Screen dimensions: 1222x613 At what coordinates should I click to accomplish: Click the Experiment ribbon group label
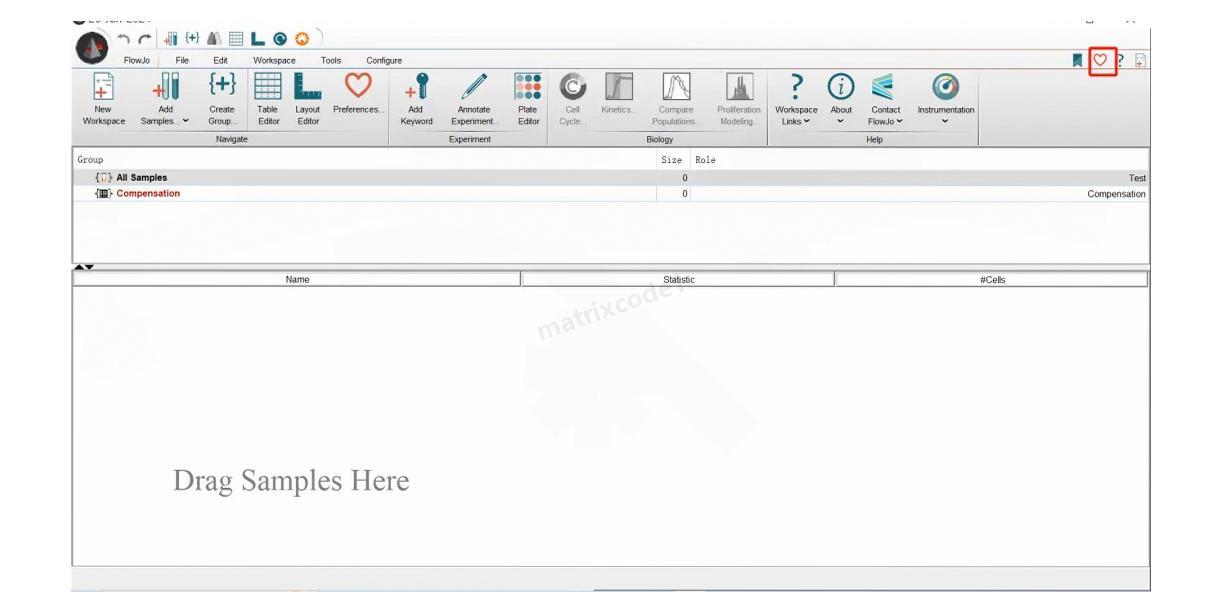point(470,139)
